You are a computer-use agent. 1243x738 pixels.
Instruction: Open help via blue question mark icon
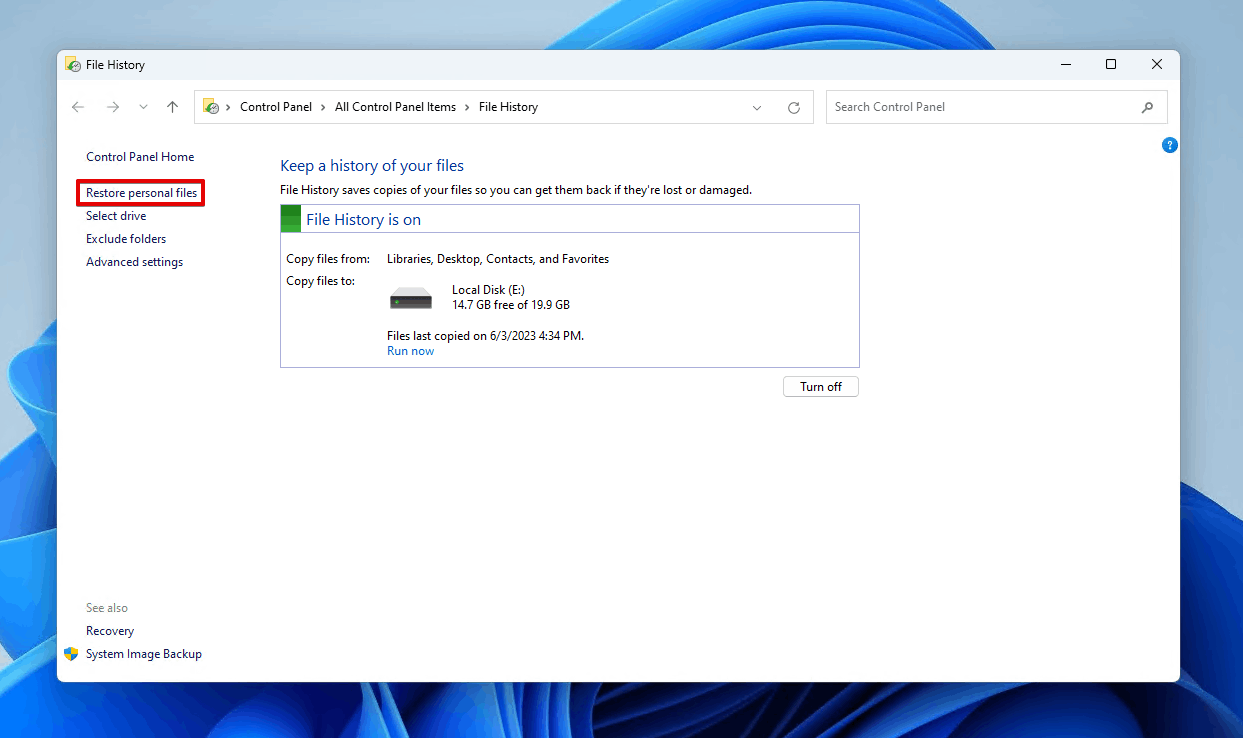pyautogui.click(x=1169, y=145)
